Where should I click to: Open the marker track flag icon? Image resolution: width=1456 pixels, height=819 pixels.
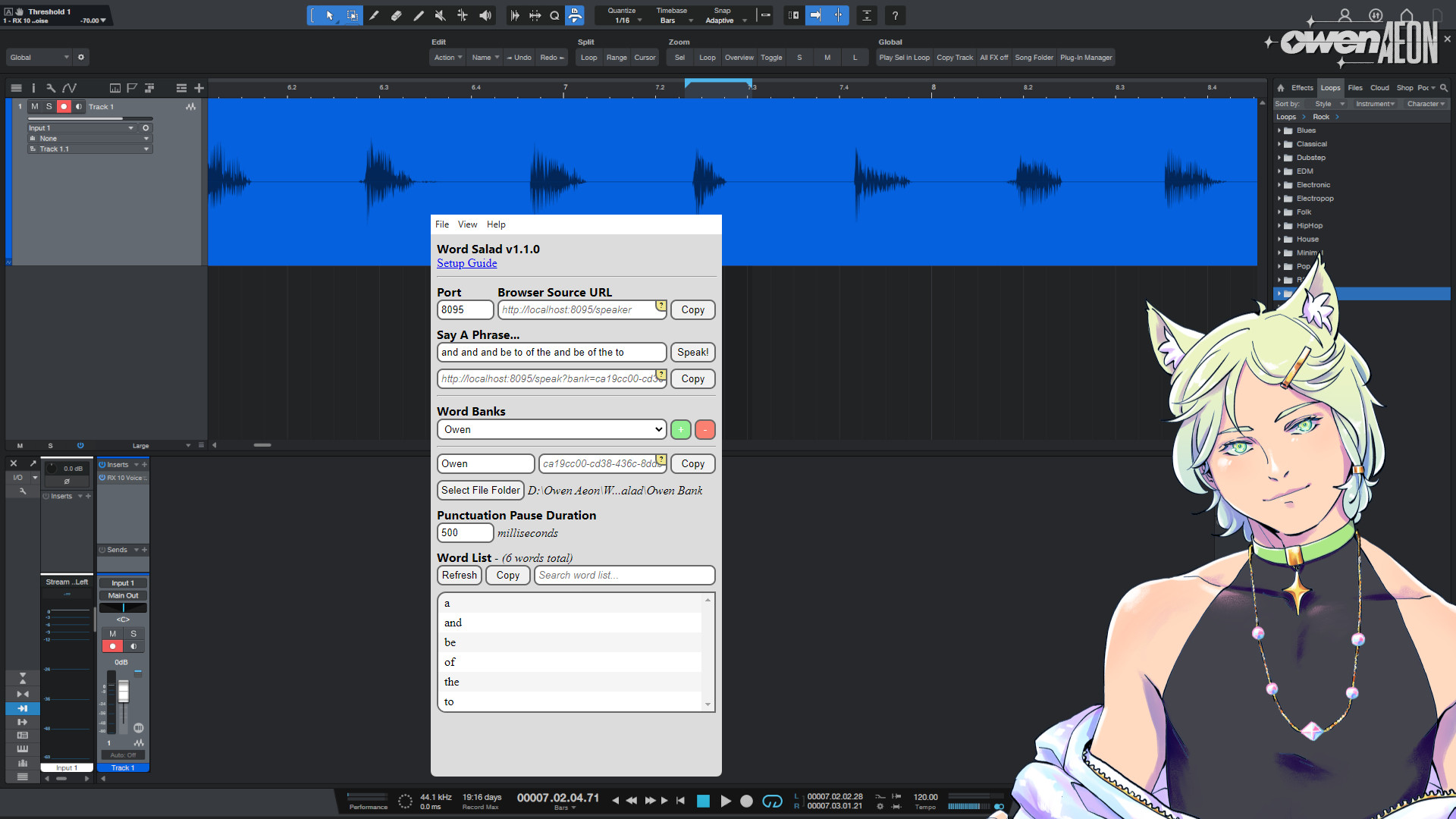click(x=132, y=88)
